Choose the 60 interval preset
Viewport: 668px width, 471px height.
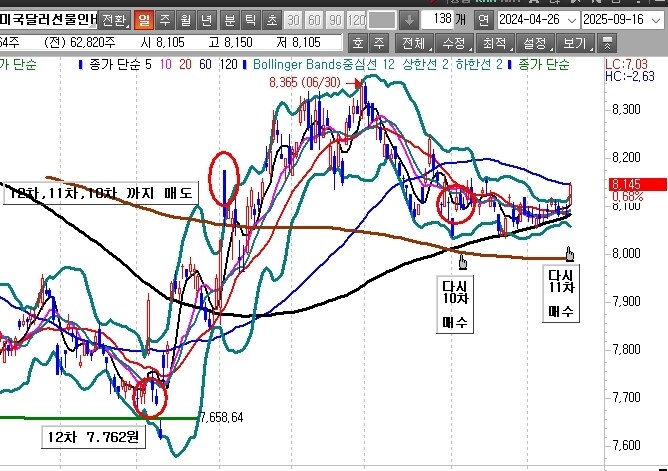(x=314, y=20)
